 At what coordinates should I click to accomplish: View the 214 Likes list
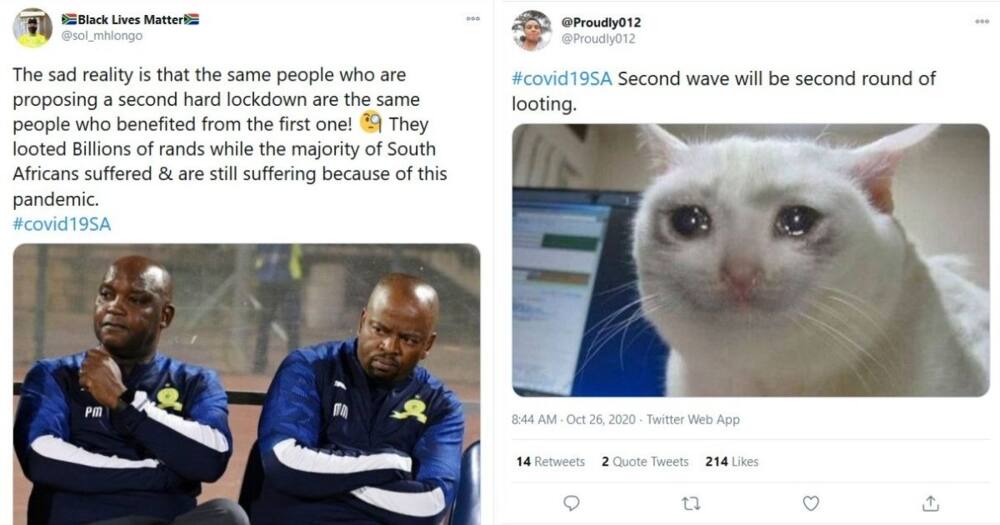click(732, 461)
